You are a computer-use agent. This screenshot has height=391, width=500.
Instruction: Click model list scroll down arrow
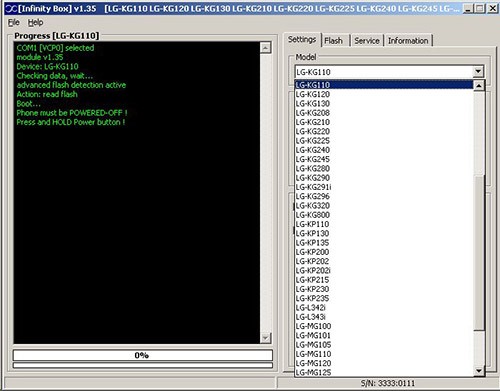pyautogui.click(x=479, y=371)
